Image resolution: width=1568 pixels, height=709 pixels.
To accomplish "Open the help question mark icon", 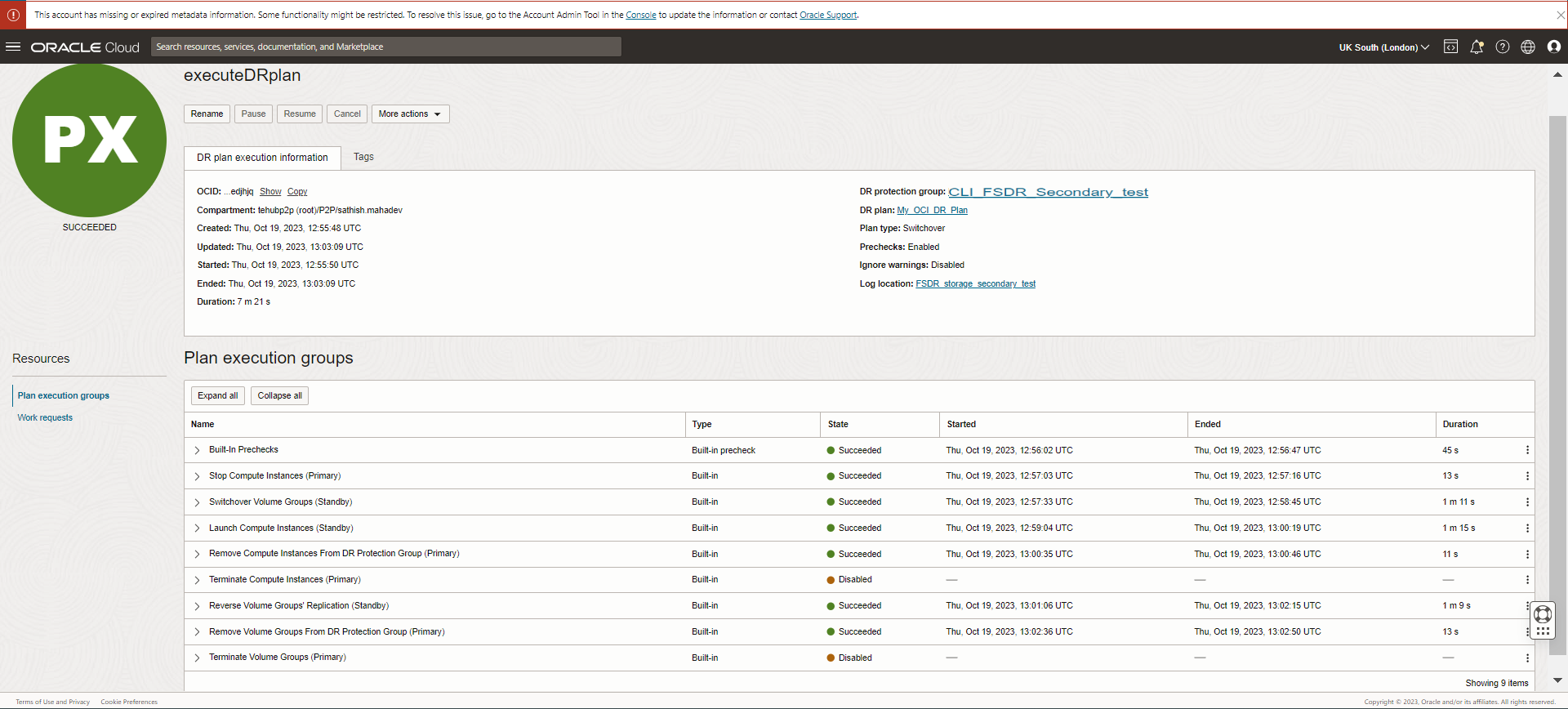I will 1503,47.
